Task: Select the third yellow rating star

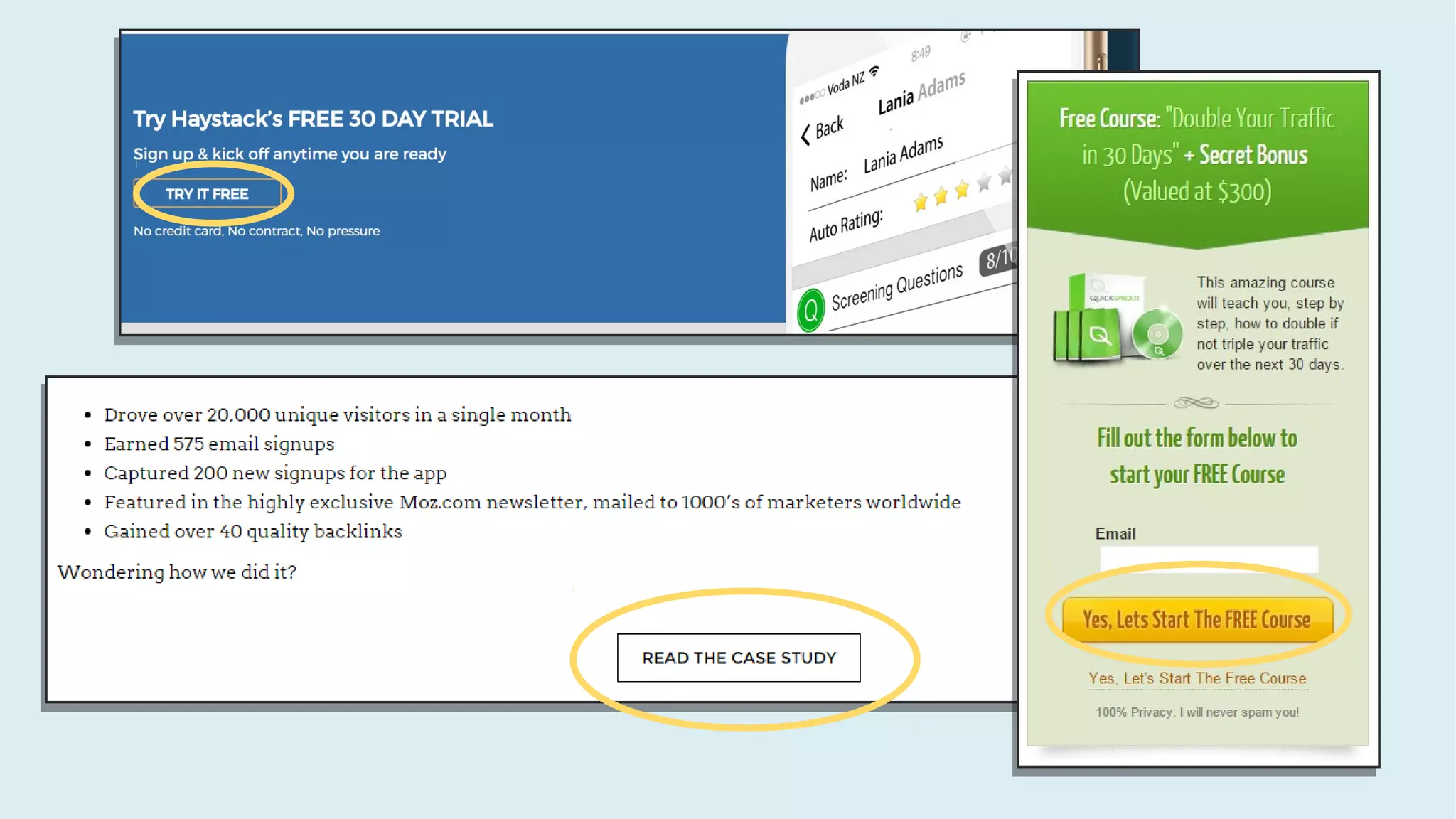Action: point(962,189)
